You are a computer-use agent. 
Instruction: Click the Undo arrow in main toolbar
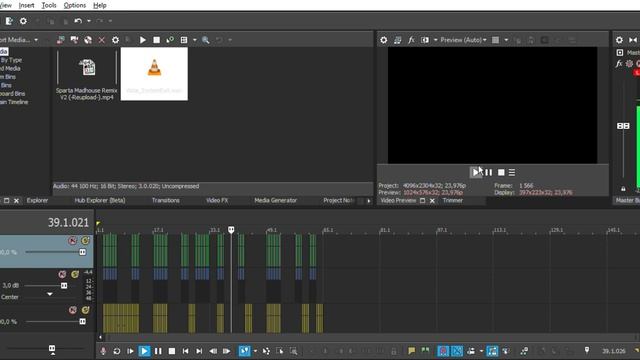(78, 21)
